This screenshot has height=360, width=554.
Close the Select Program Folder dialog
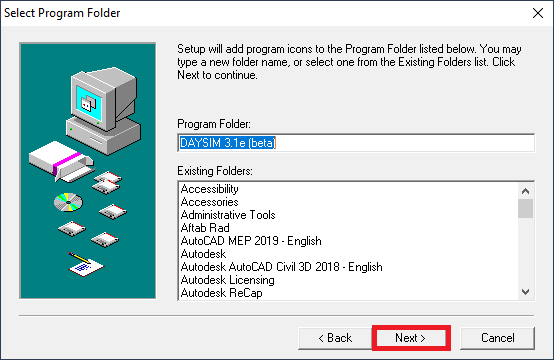click(x=538, y=13)
